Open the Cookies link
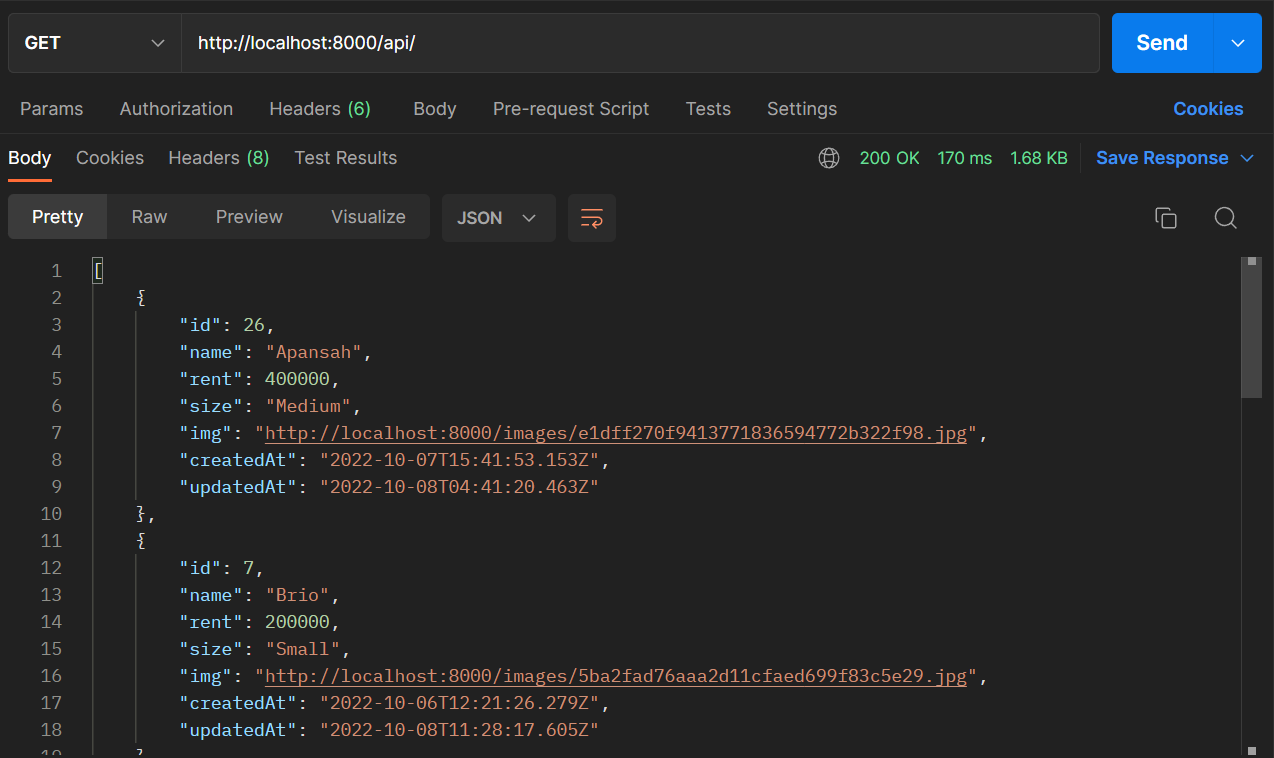Image resolution: width=1274 pixels, height=758 pixels. (1208, 108)
